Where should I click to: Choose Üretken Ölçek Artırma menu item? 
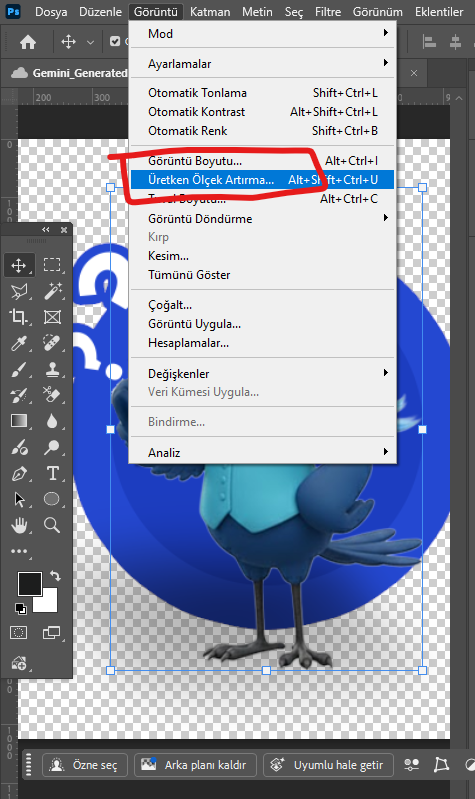pos(262,180)
